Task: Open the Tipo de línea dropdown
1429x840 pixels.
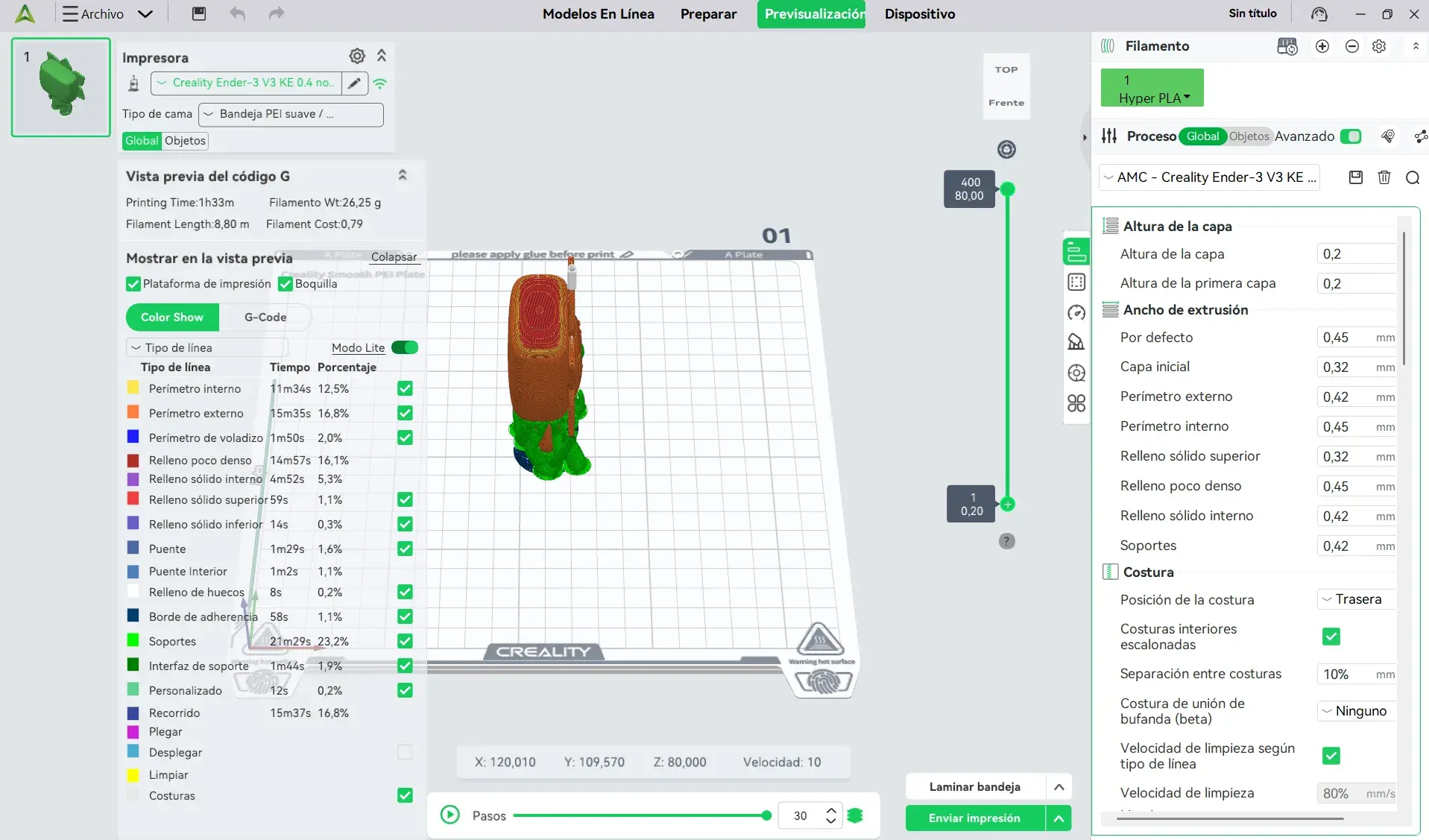Action: (206, 347)
